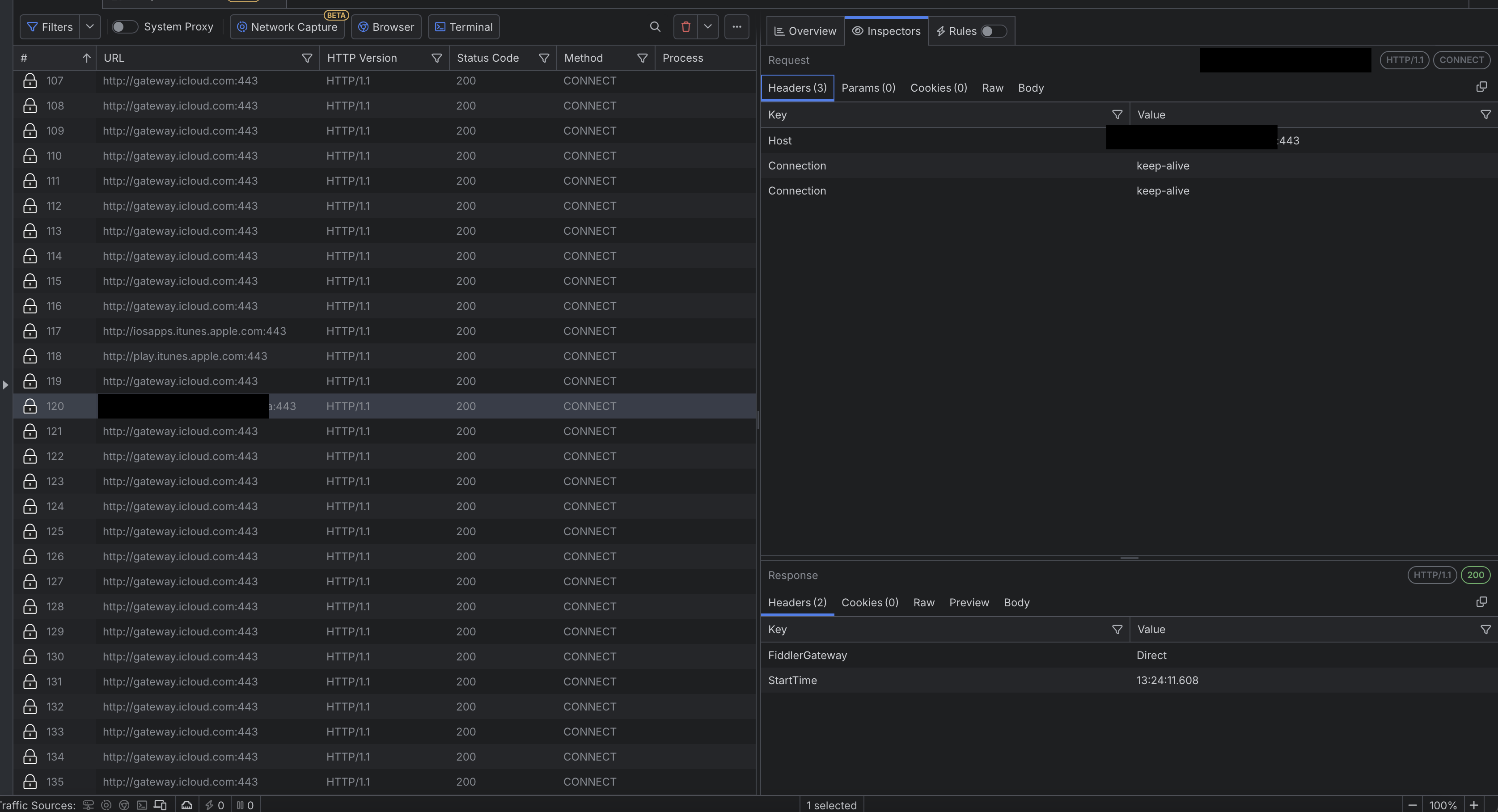The height and width of the screenshot is (812, 1498).
Task: Copy request headers using copy icon
Action: pos(1481,87)
